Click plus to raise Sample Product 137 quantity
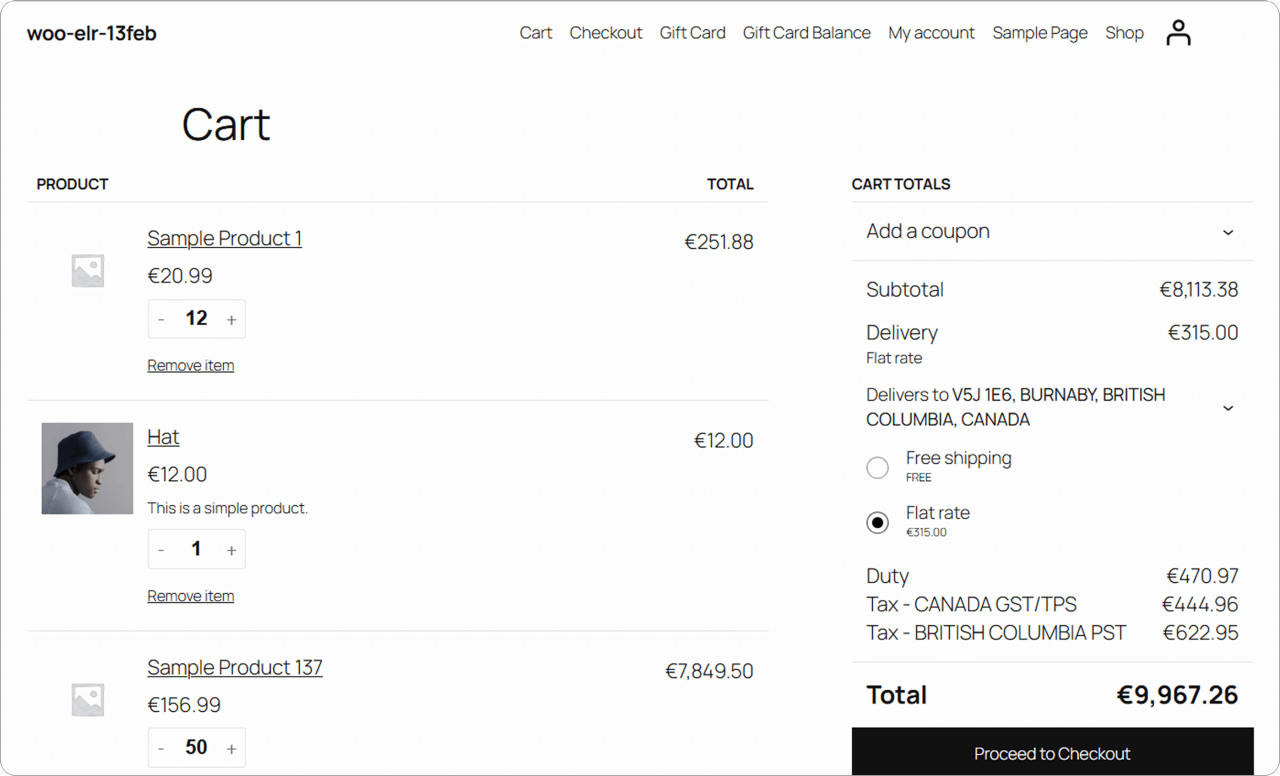The width and height of the screenshot is (1280, 776). coord(231,747)
